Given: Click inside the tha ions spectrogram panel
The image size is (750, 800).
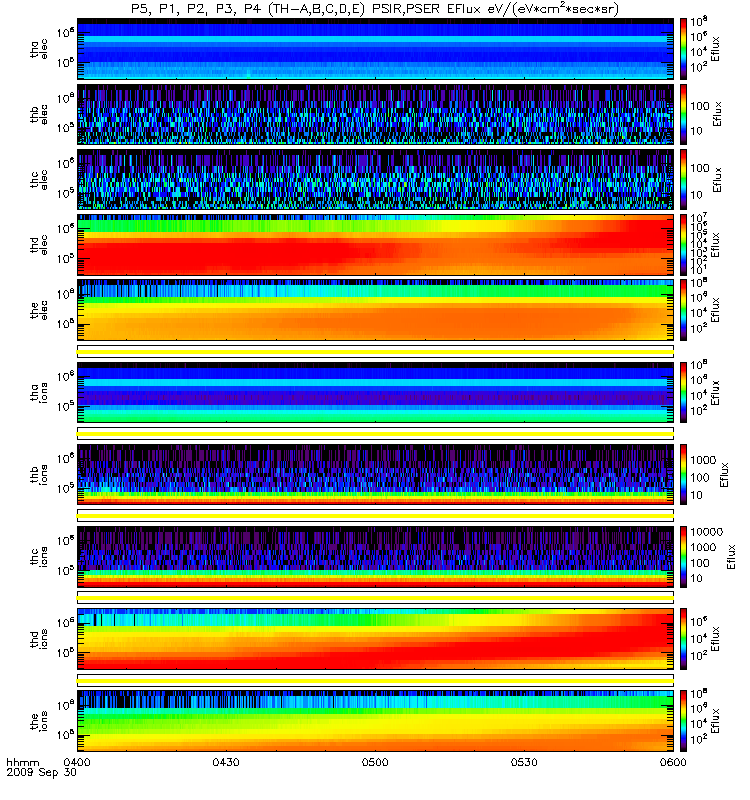Looking at the screenshot, I should [376, 393].
